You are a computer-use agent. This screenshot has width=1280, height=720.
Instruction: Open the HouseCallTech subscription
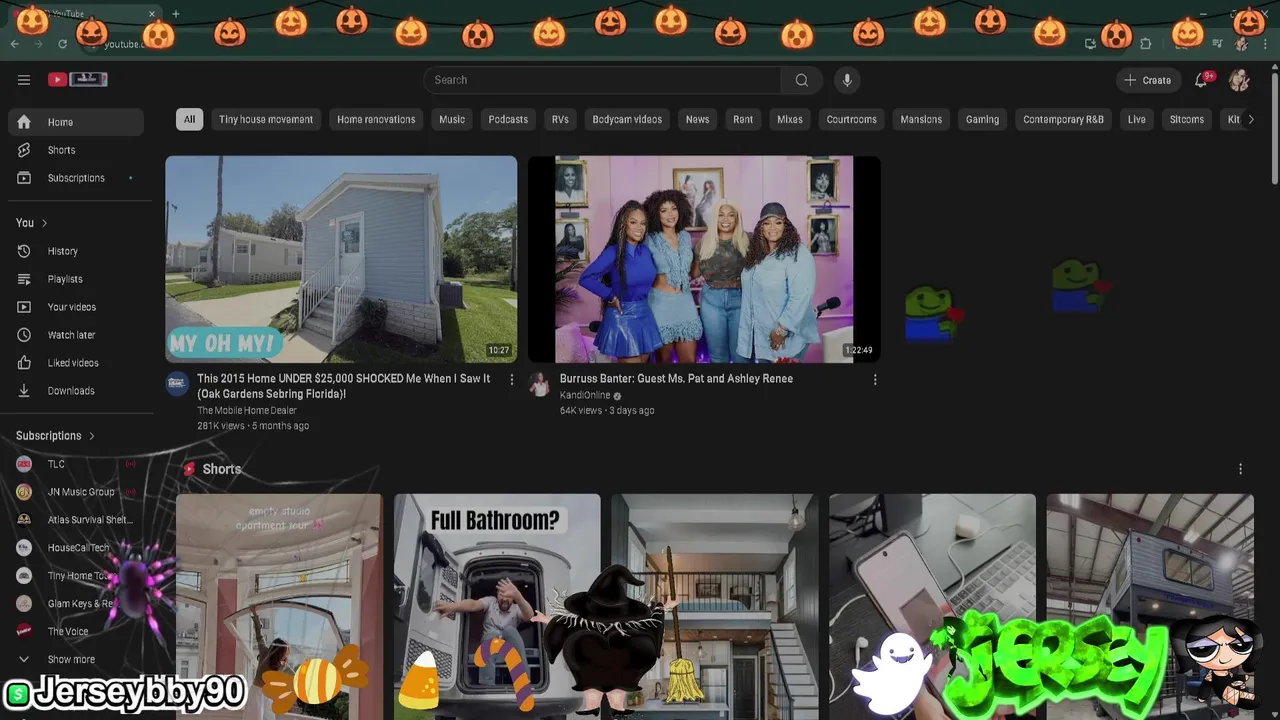pyautogui.click(x=76, y=548)
